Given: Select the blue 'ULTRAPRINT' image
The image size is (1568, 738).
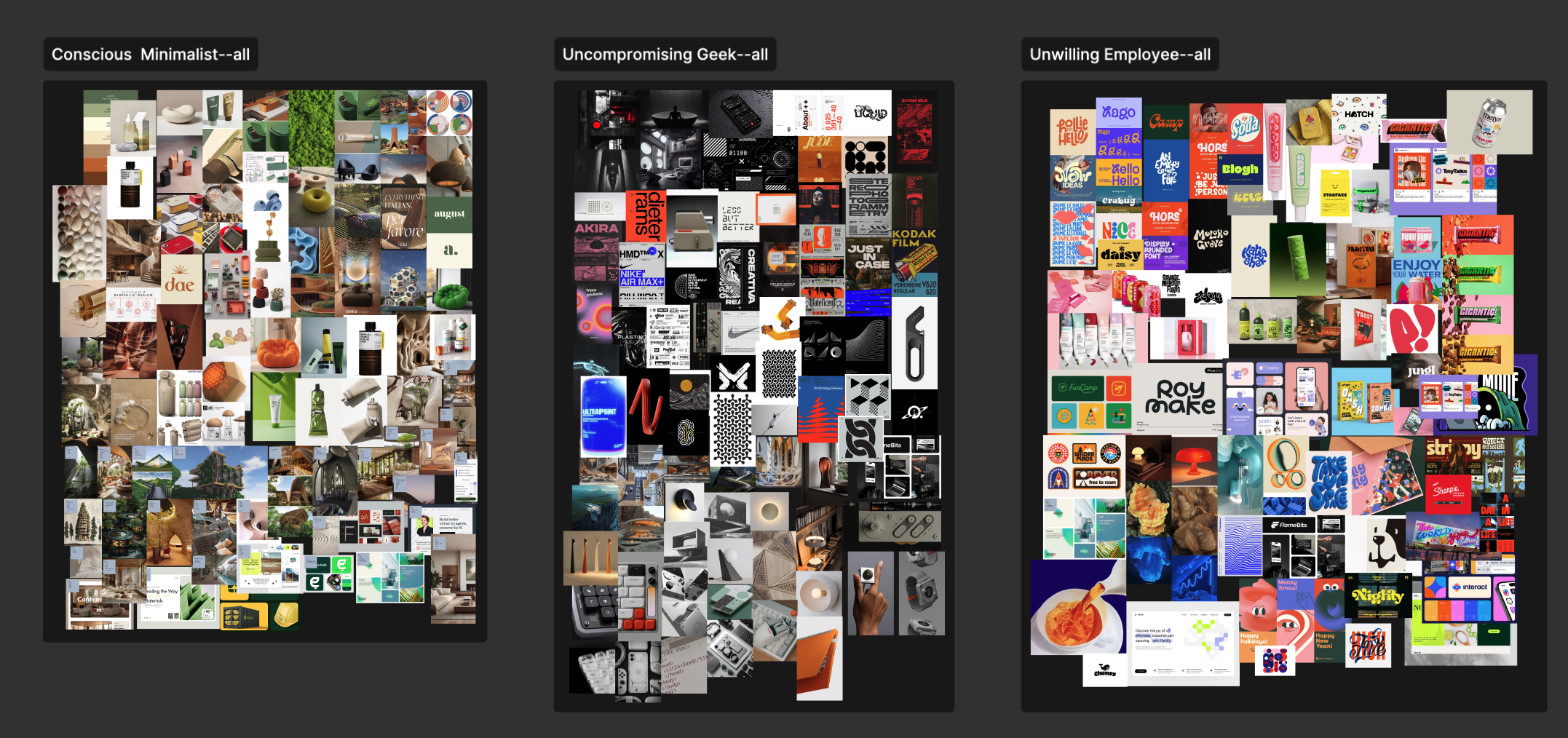Looking at the screenshot, I should pos(603,414).
